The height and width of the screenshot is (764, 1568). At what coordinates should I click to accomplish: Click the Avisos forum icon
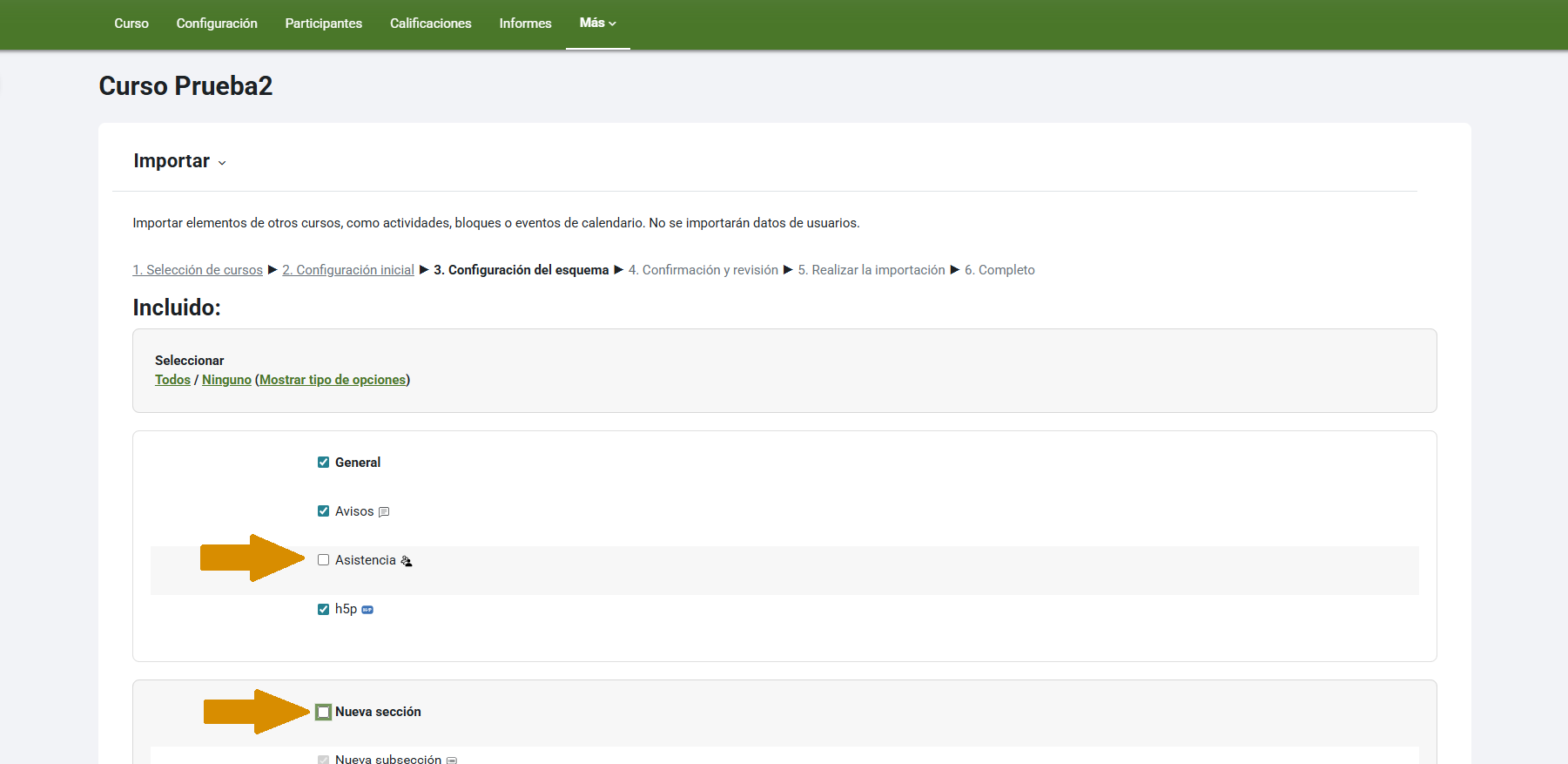click(384, 512)
